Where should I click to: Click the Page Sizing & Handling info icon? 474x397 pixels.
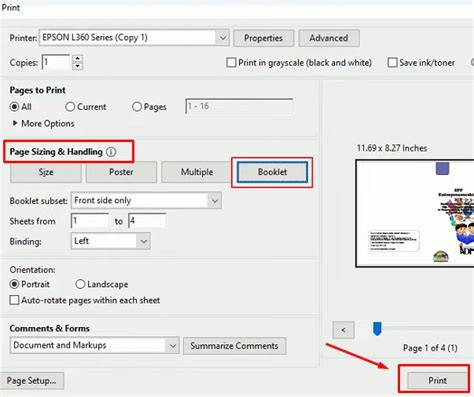[111, 152]
